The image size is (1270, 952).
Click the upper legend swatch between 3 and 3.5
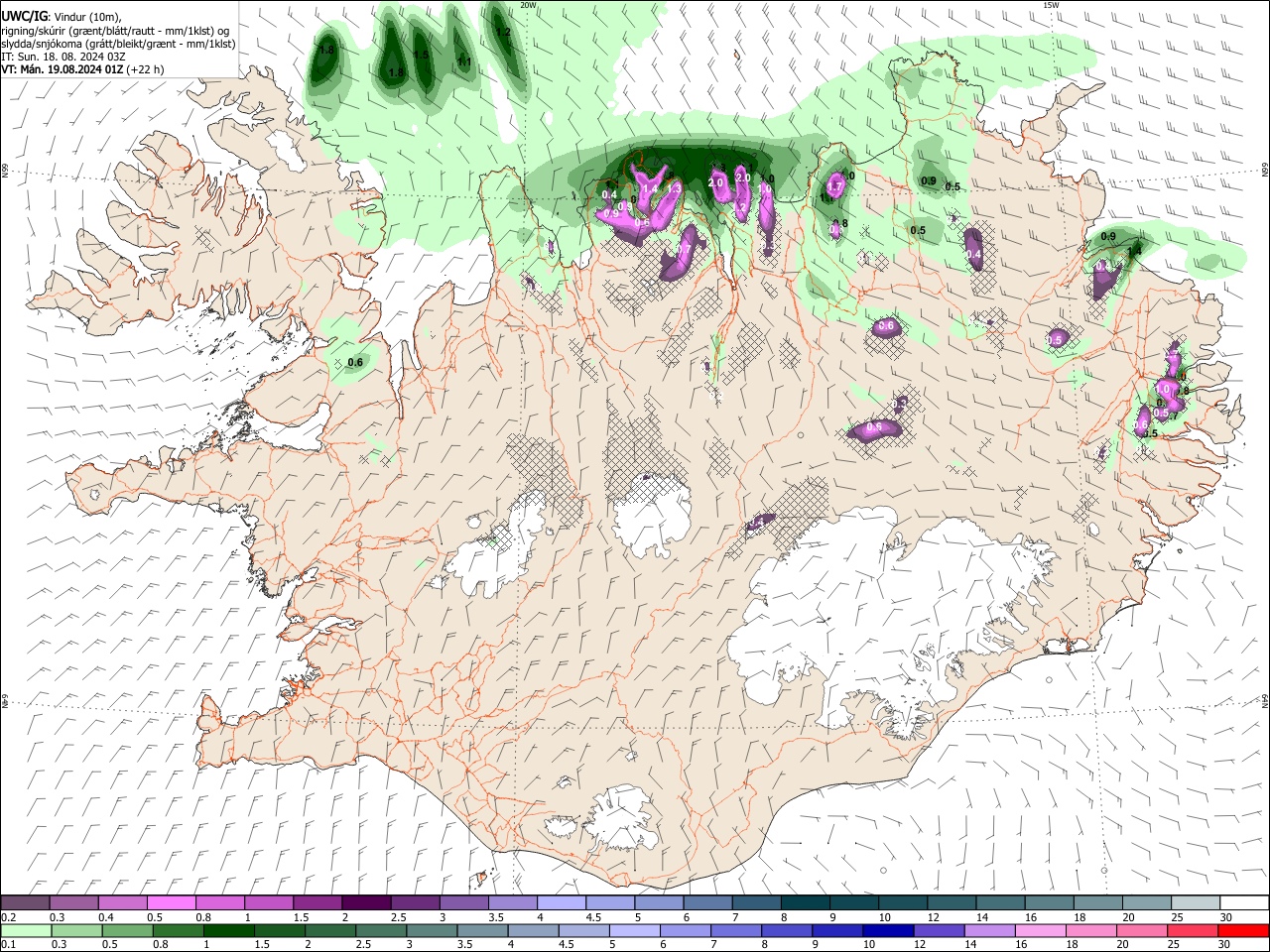click(x=462, y=902)
